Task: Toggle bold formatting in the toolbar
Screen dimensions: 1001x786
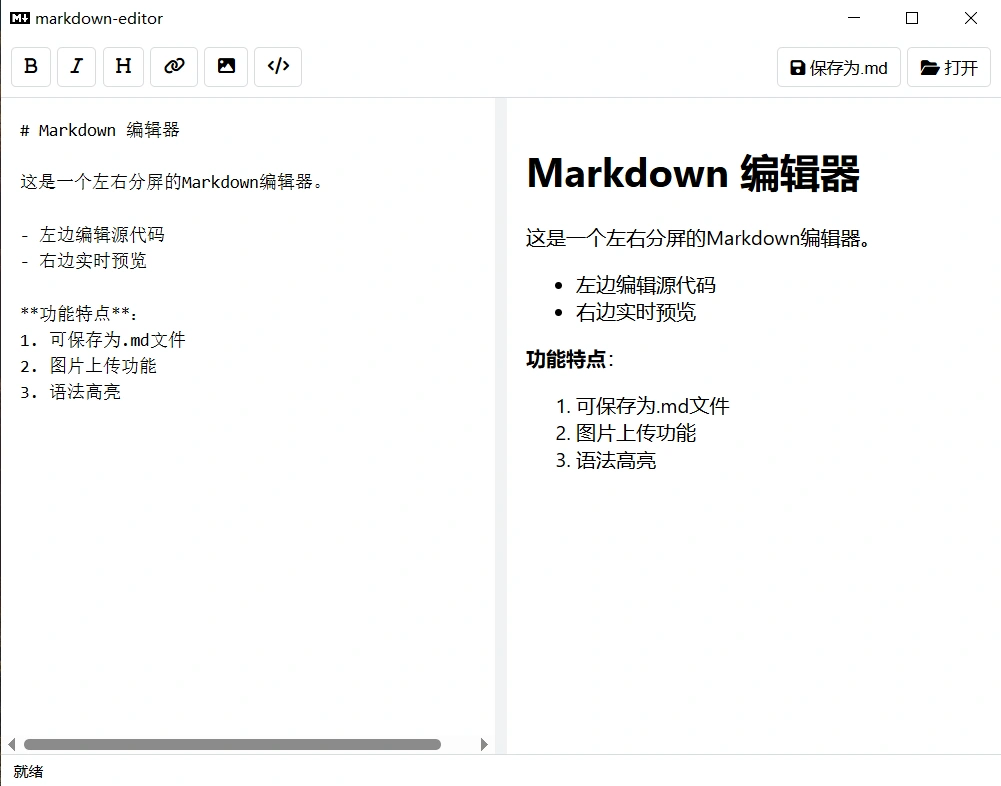Action: pyautogui.click(x=31, y=67)
